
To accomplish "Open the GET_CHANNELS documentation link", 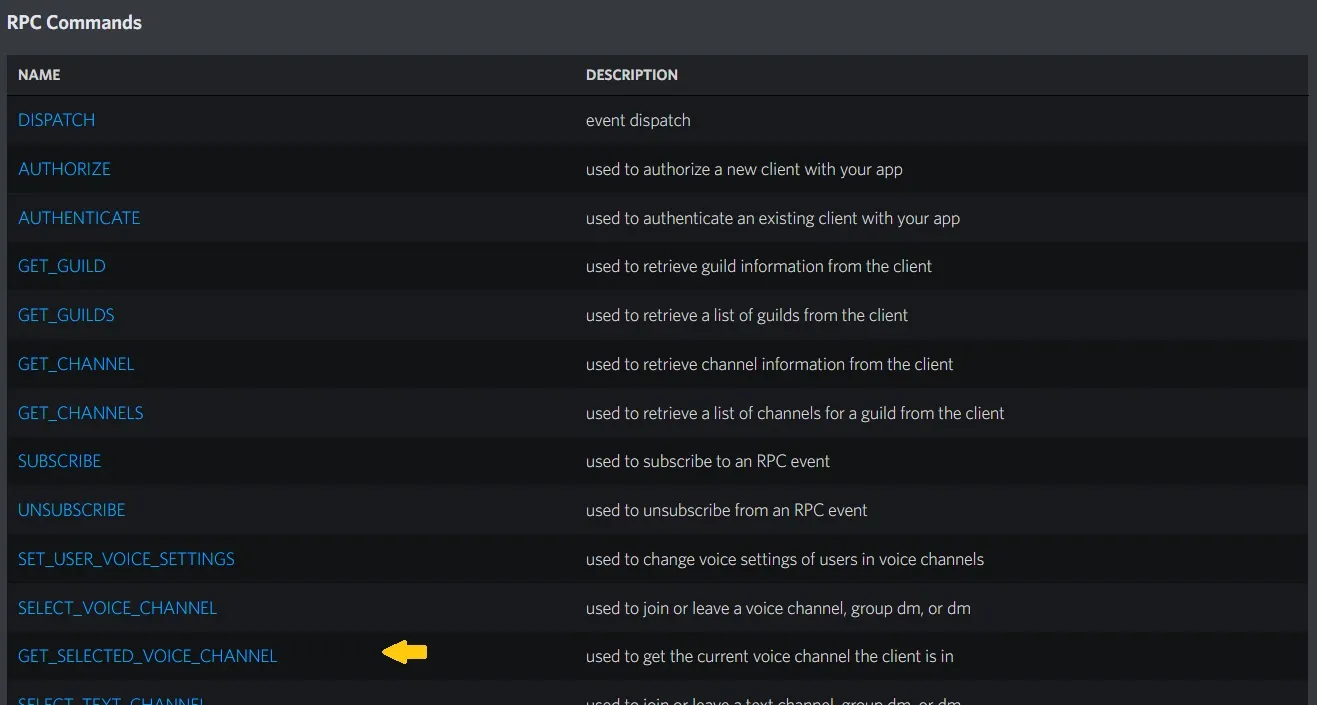I will (80, 412).
